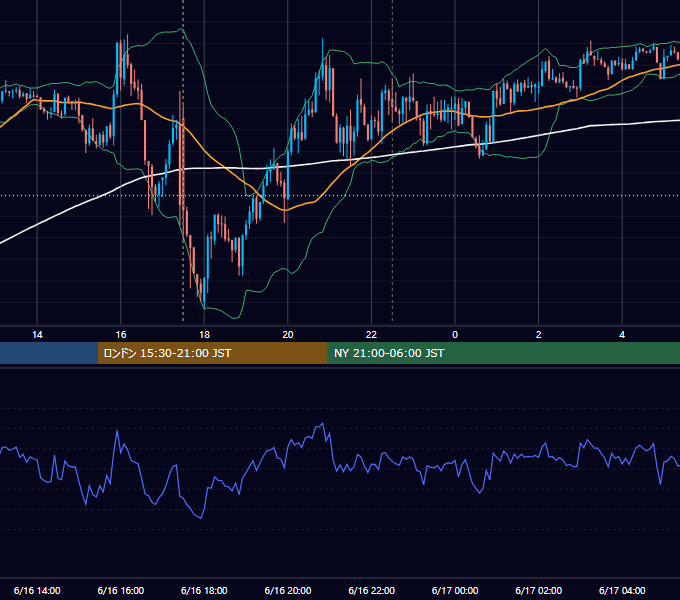Click the '6/16 20:00' date label
Viewport: 680px width, 600px height.
pos(288,590)
